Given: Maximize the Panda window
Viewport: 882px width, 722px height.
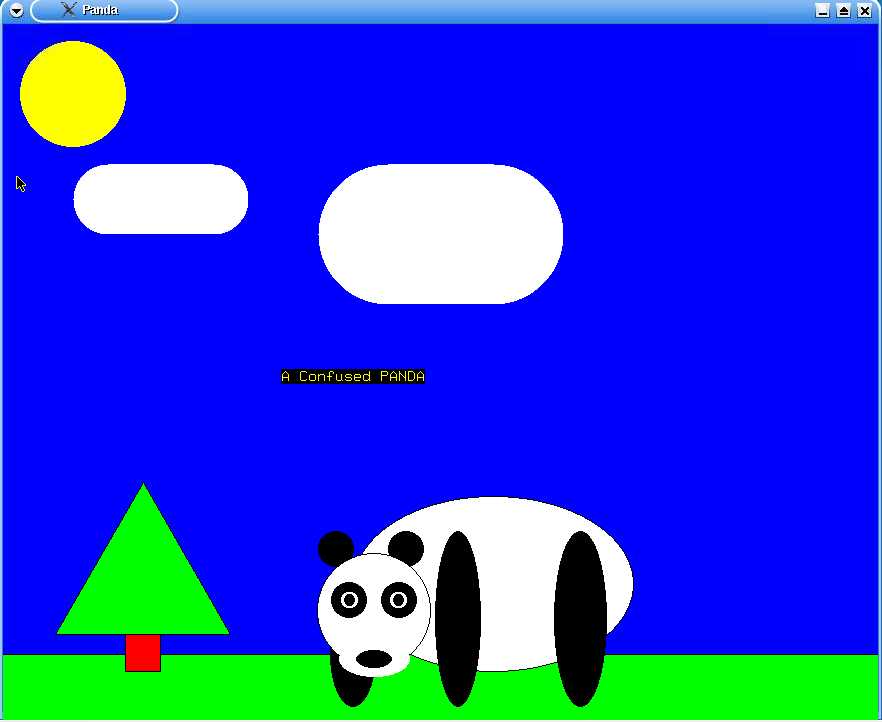Looking at the screenshot, I should pos(843,10).
